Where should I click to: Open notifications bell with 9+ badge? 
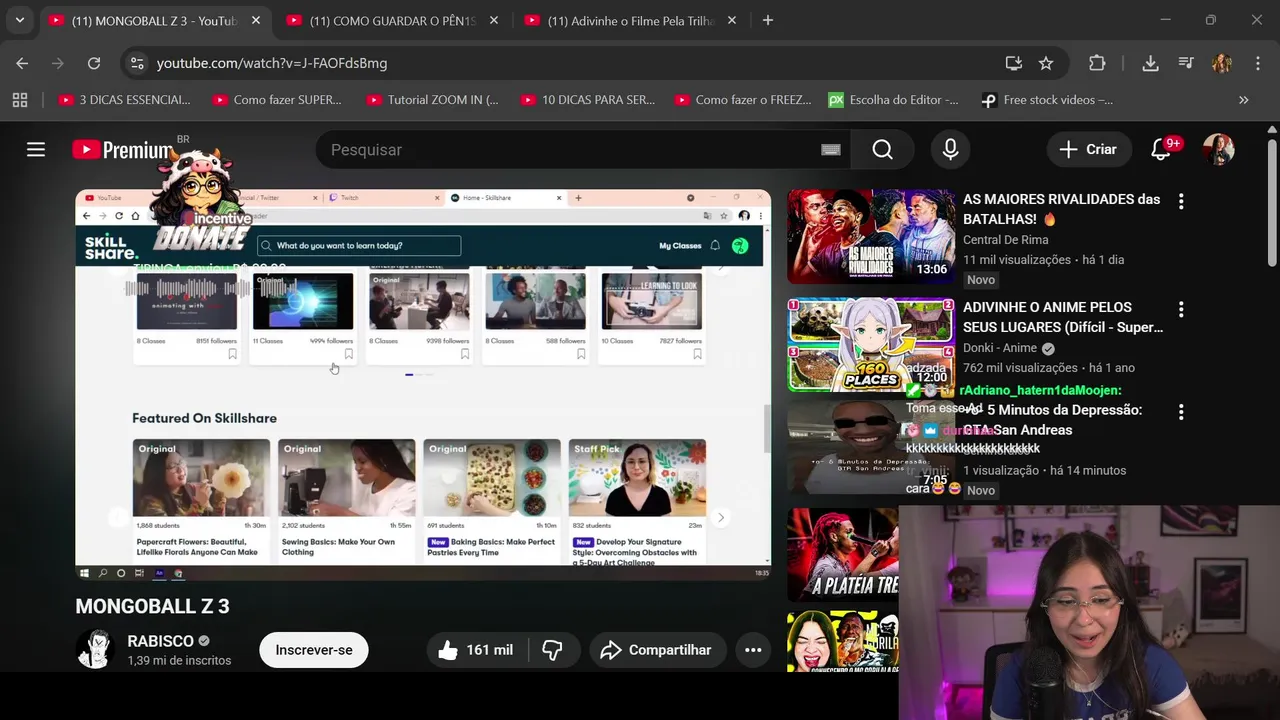point(1161,149)
